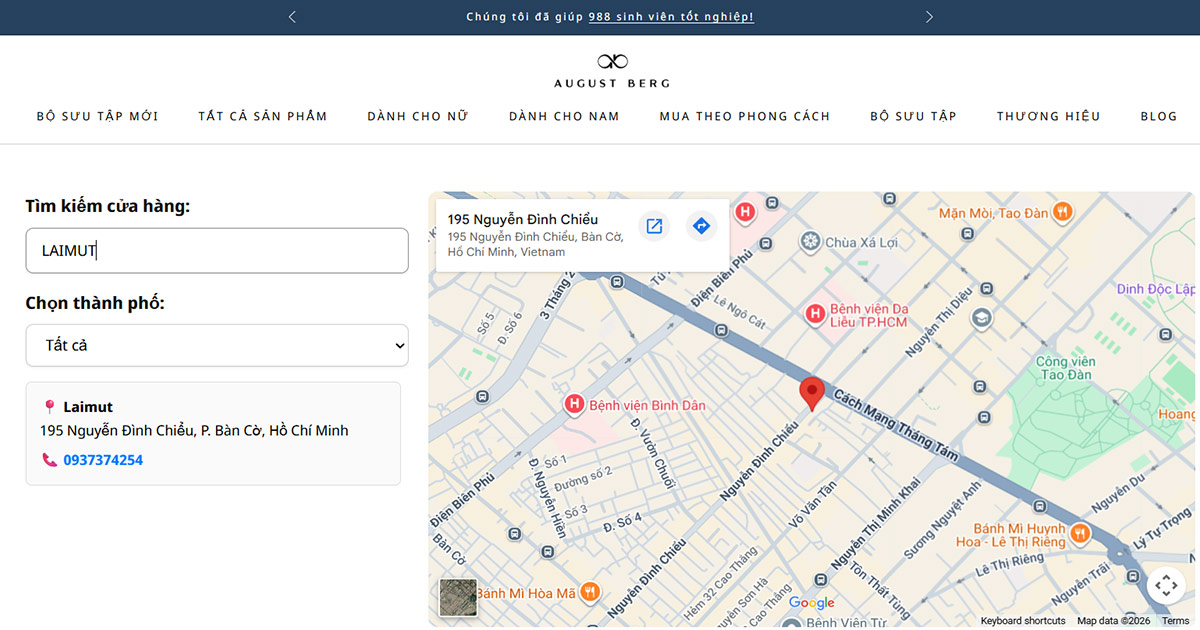Open the '988 sinh viên tốt nghiệp!' link

(671, 17)
